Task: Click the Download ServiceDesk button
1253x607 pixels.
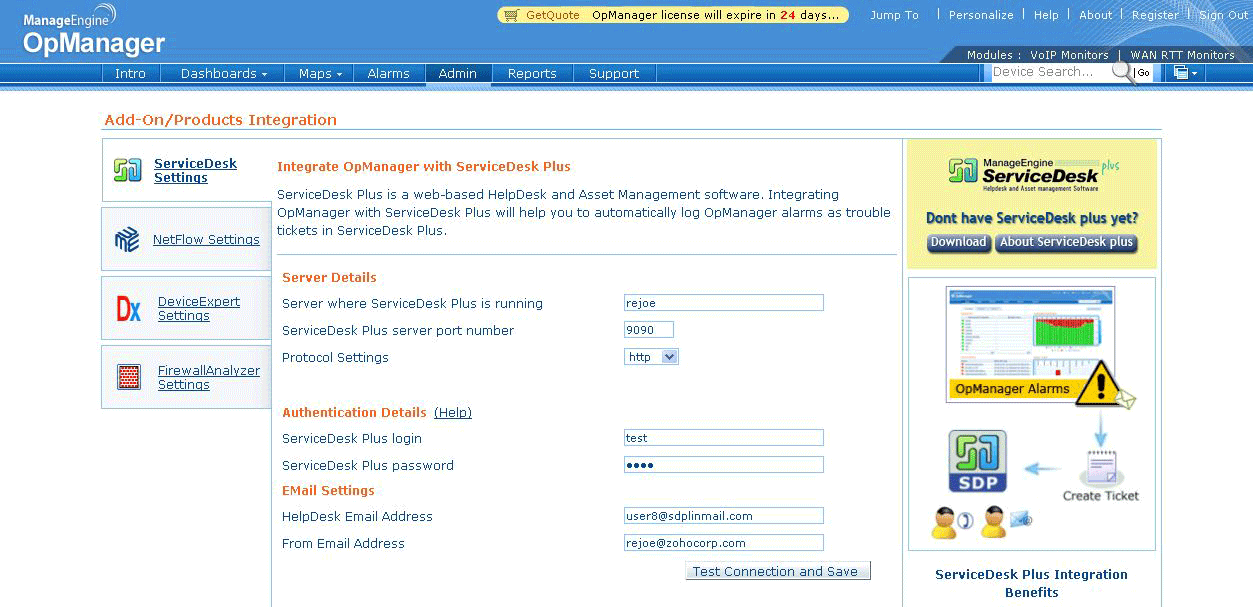Action: click(958, 242)
